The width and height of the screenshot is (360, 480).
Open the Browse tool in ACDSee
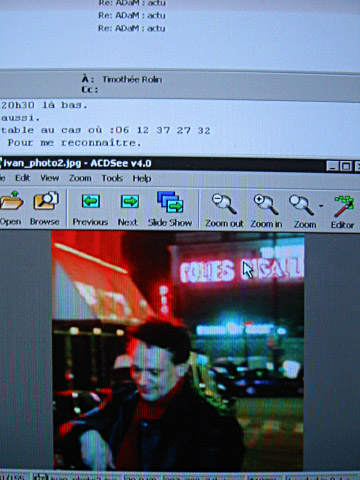[x=46, y=201]
